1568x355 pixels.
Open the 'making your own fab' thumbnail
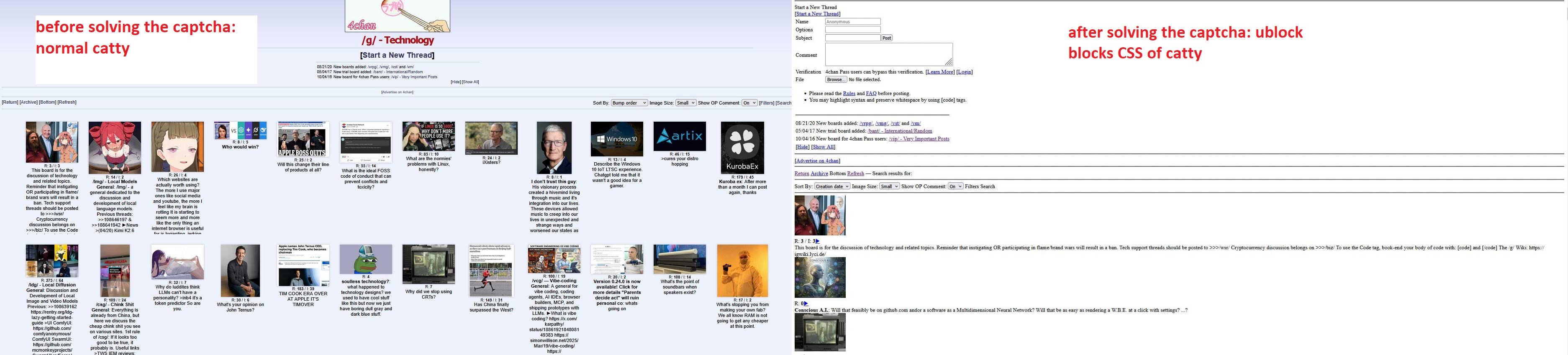[x=742, y=271]
